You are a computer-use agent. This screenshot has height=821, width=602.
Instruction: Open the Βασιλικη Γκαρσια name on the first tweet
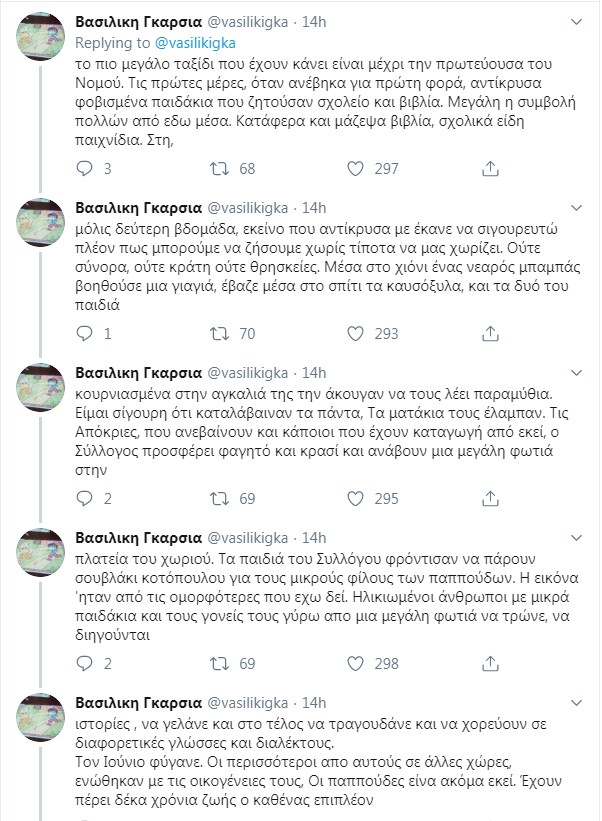tap(139, 22)
